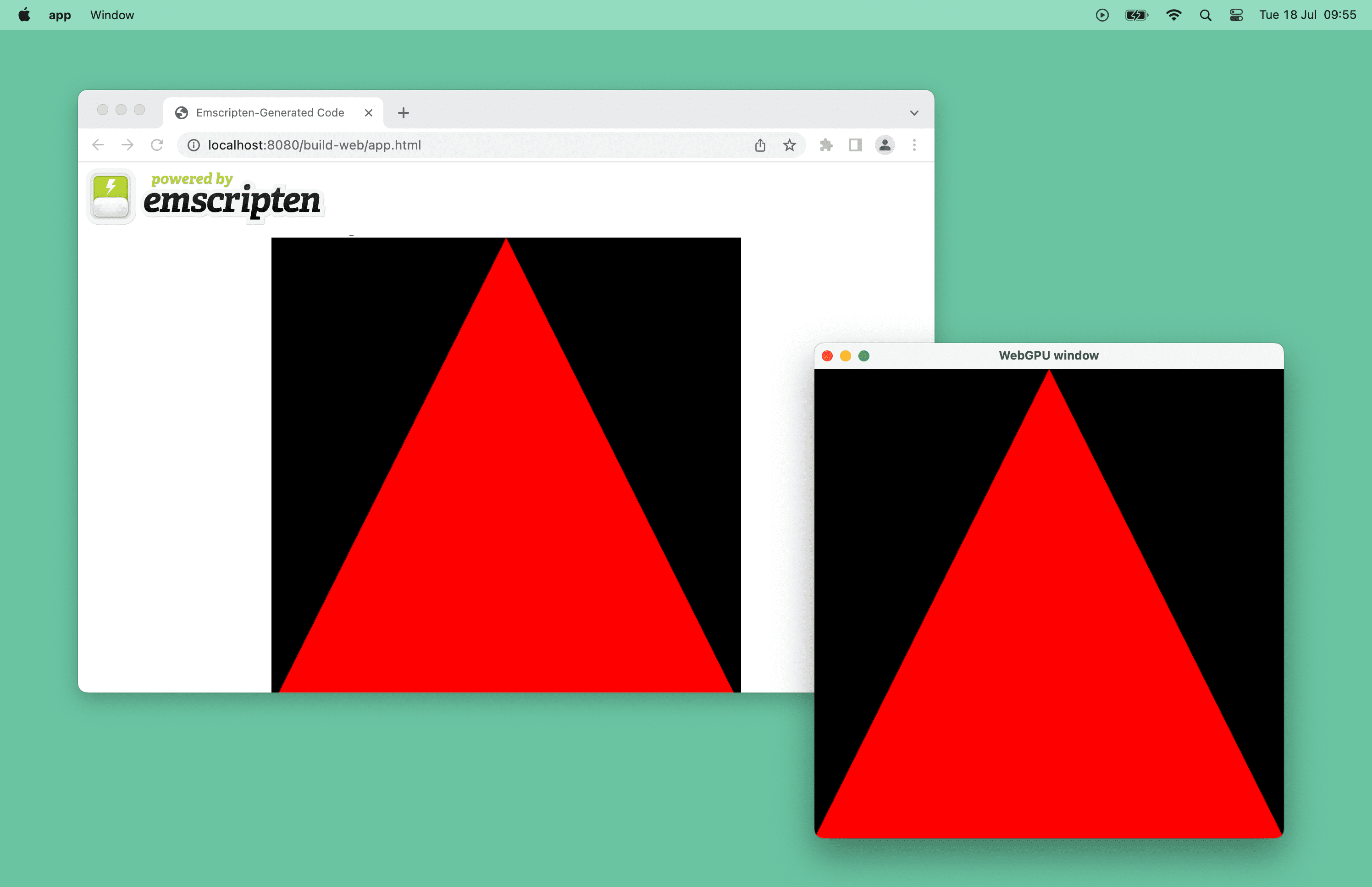Click the browser refresh icon
This screenshot has width=1372, height=887.
159,144
